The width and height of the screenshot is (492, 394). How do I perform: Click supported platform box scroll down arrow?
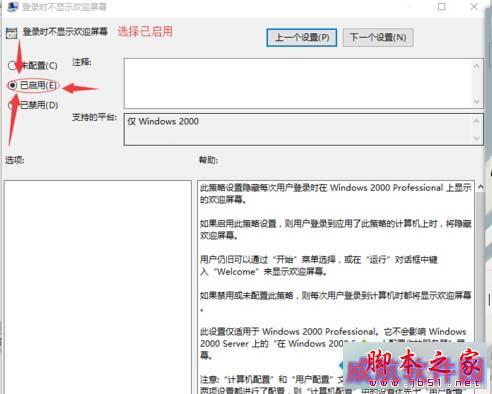coord(477,138)
